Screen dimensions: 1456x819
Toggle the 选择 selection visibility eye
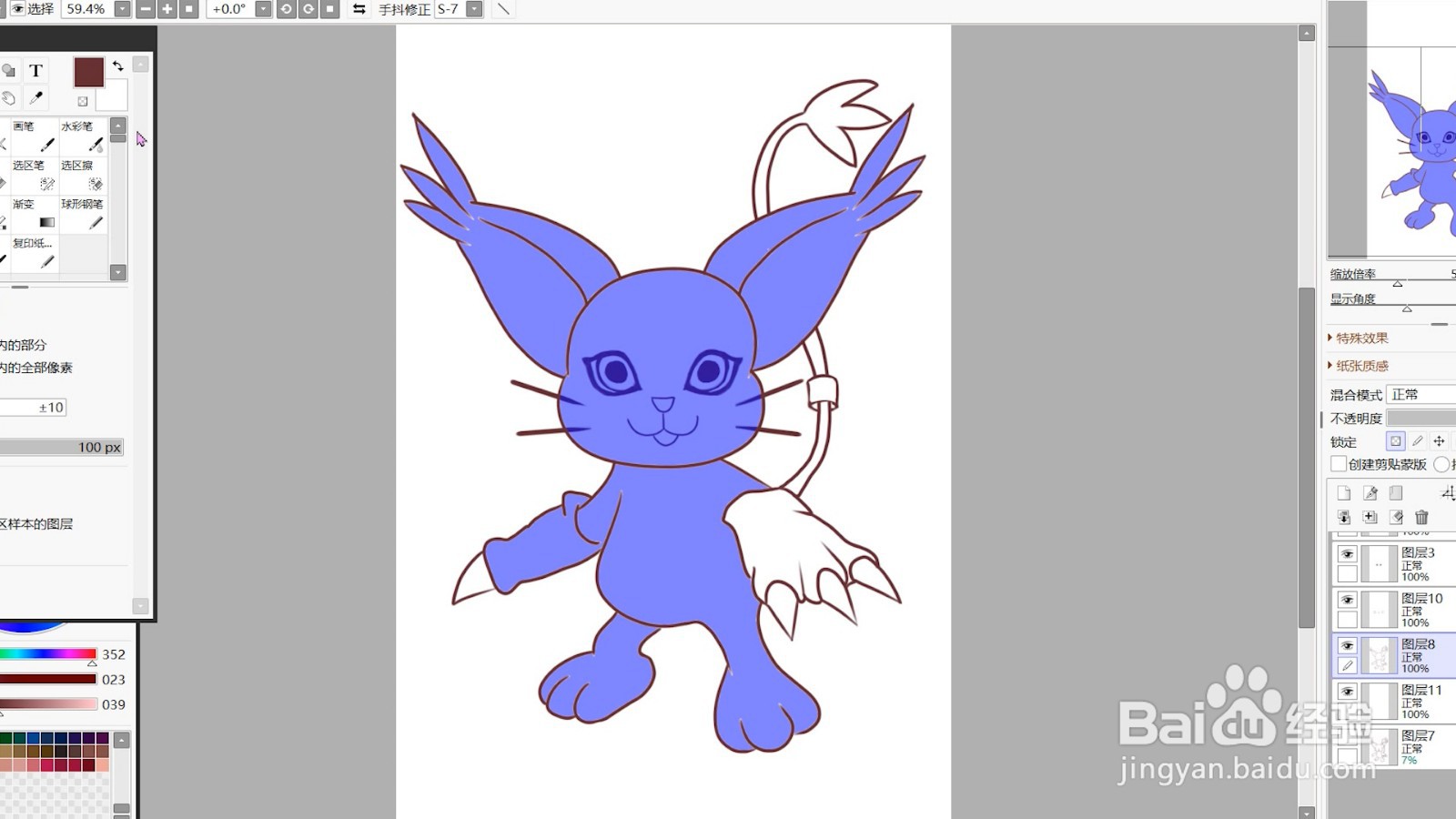[x=17, y=9]
